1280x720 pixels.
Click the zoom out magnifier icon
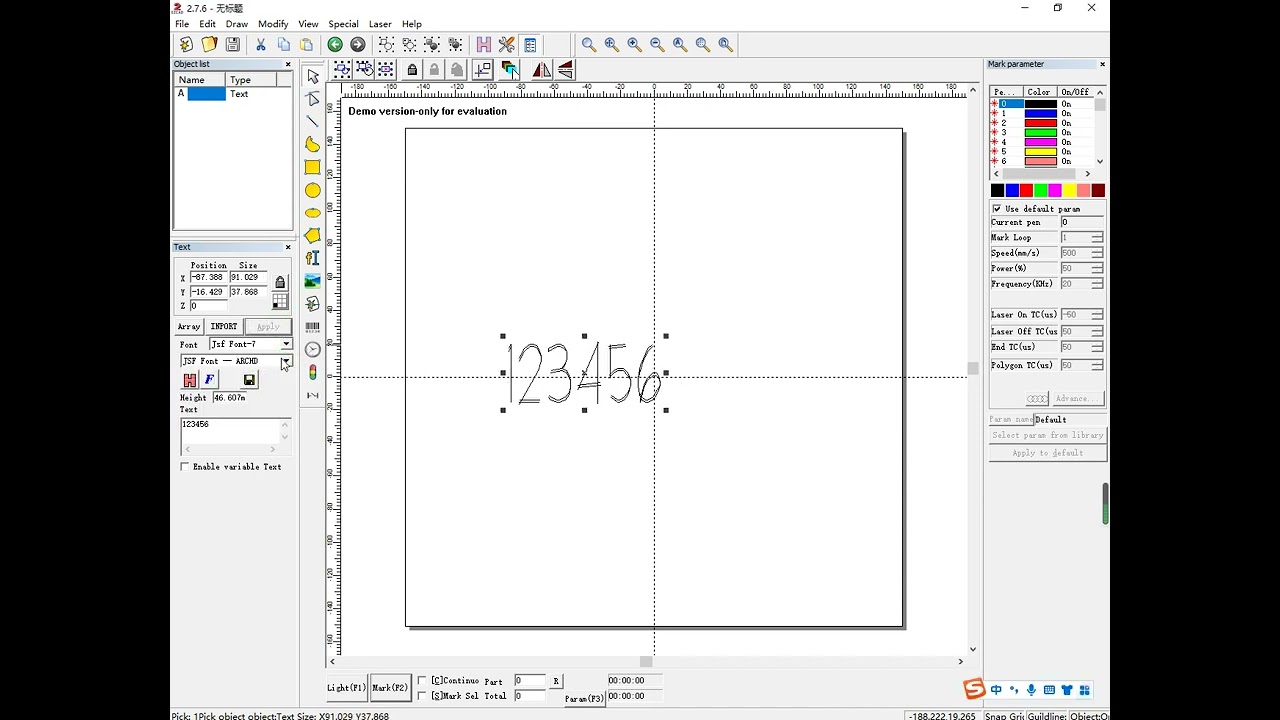point(657,44)
